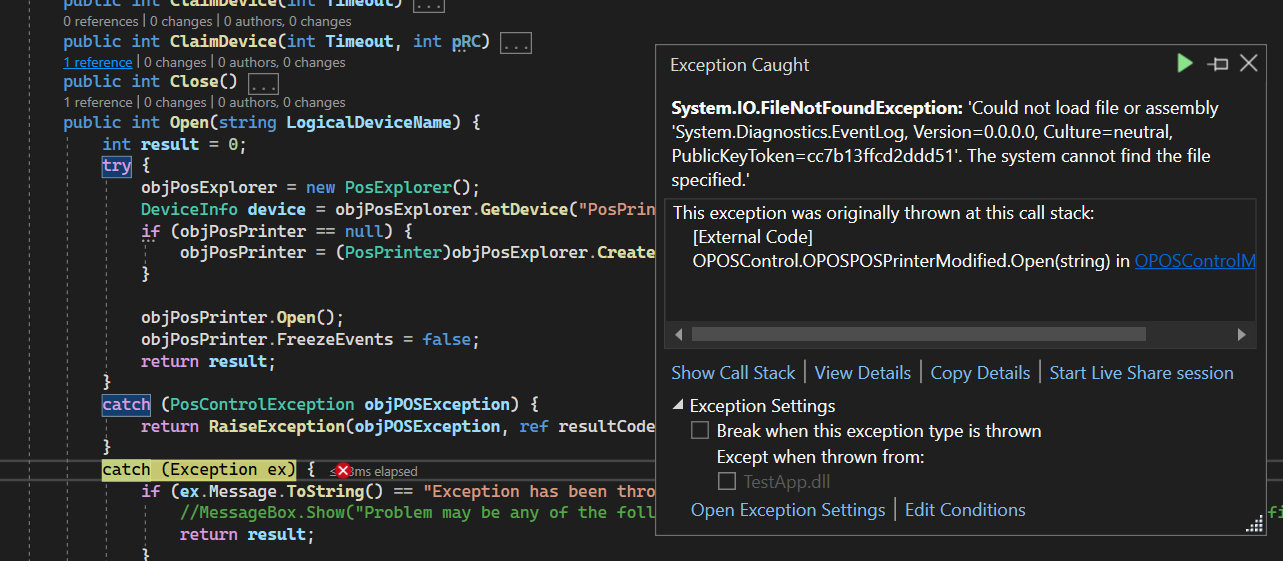The height and width of the screenshot is (561, 1283).
Task: Click 'return RaiseException' code line
Action: 398,426
